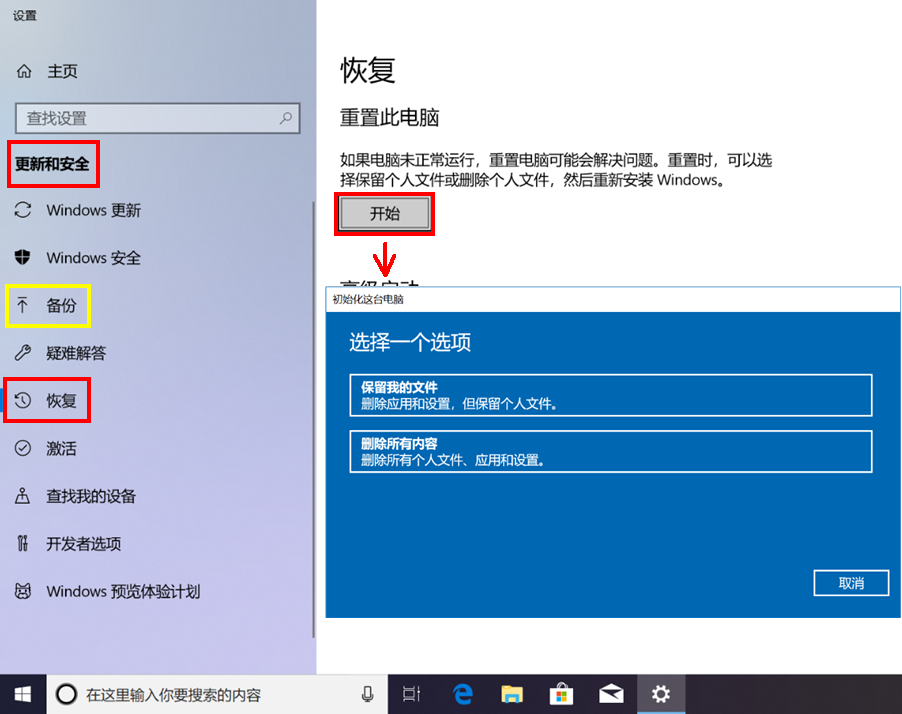This screenshot has height=714, width=902.
Task: Click the 开始 button under 重置此电脑
Action: click(x=385, y=213)
